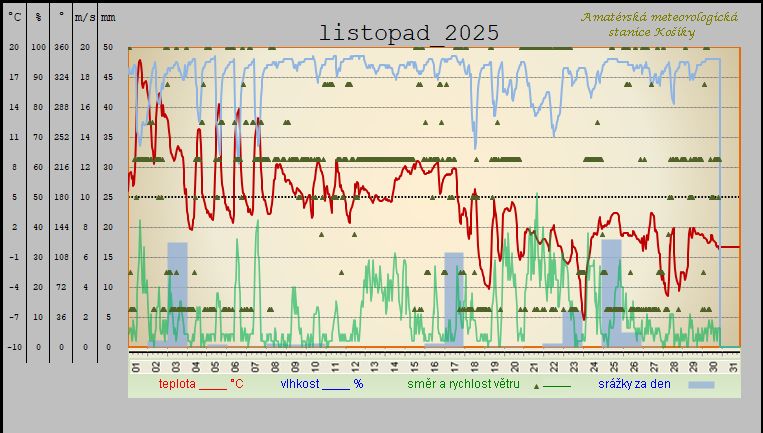Screen dimensions: 763x433
Task: Select the % humidity axis header
Action: point(38,18)
